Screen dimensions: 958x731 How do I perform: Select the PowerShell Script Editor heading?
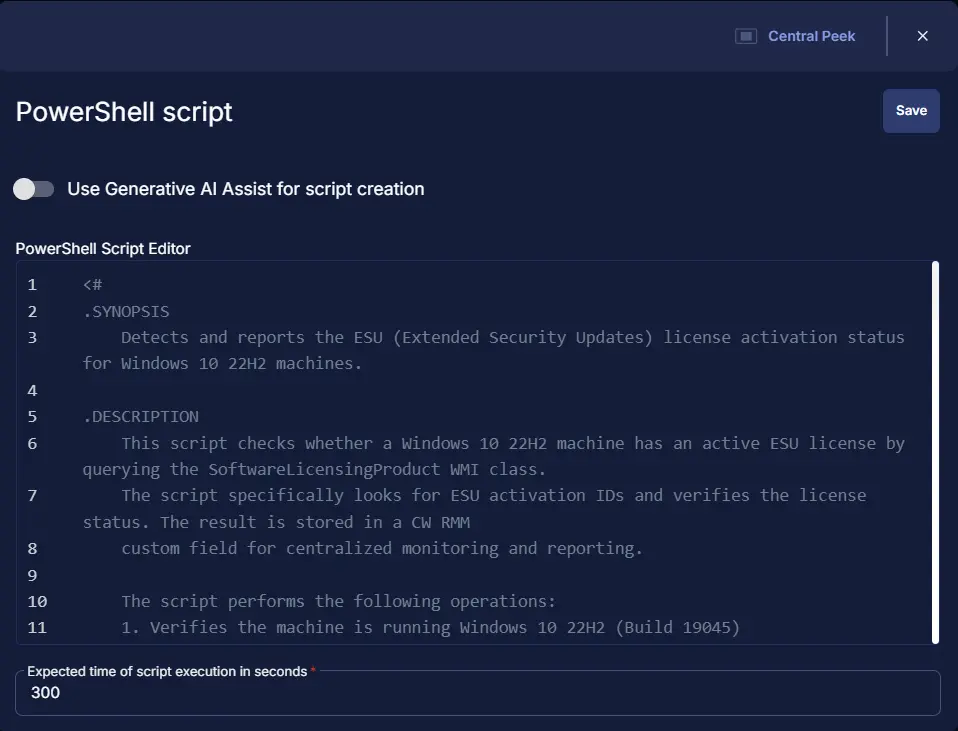(x=103, y=248)
